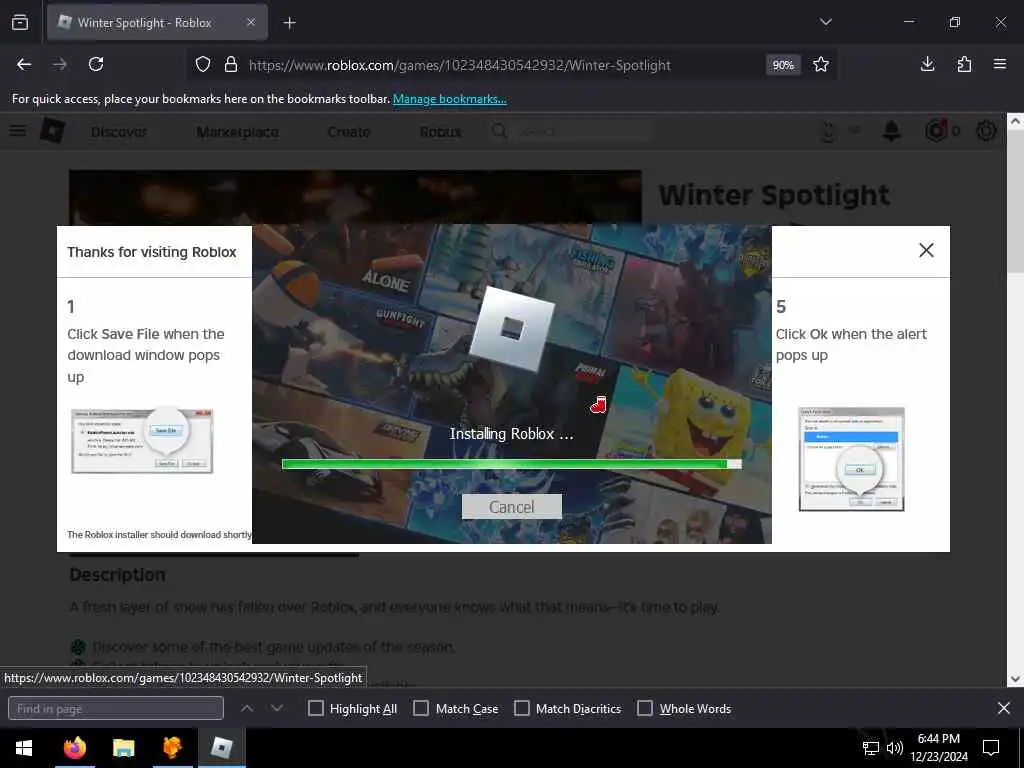Open the Roblox notifications bell
The image size is (1024, 768).
click(x=891, y=131)
